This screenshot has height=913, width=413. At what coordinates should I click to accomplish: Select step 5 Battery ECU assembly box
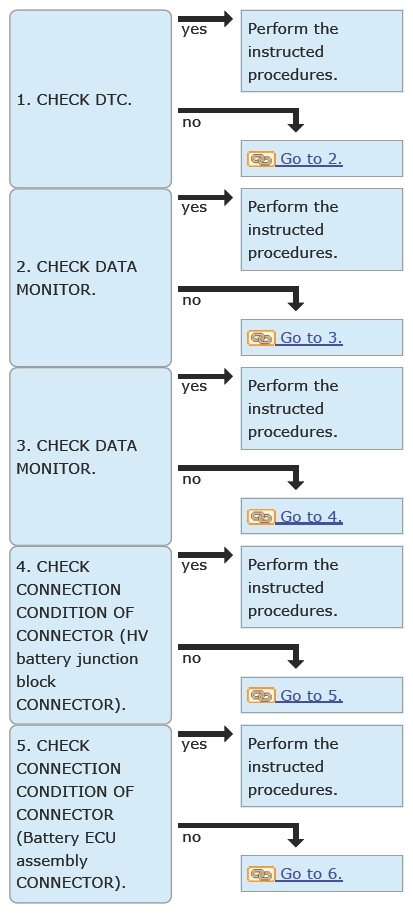point(91,814)
